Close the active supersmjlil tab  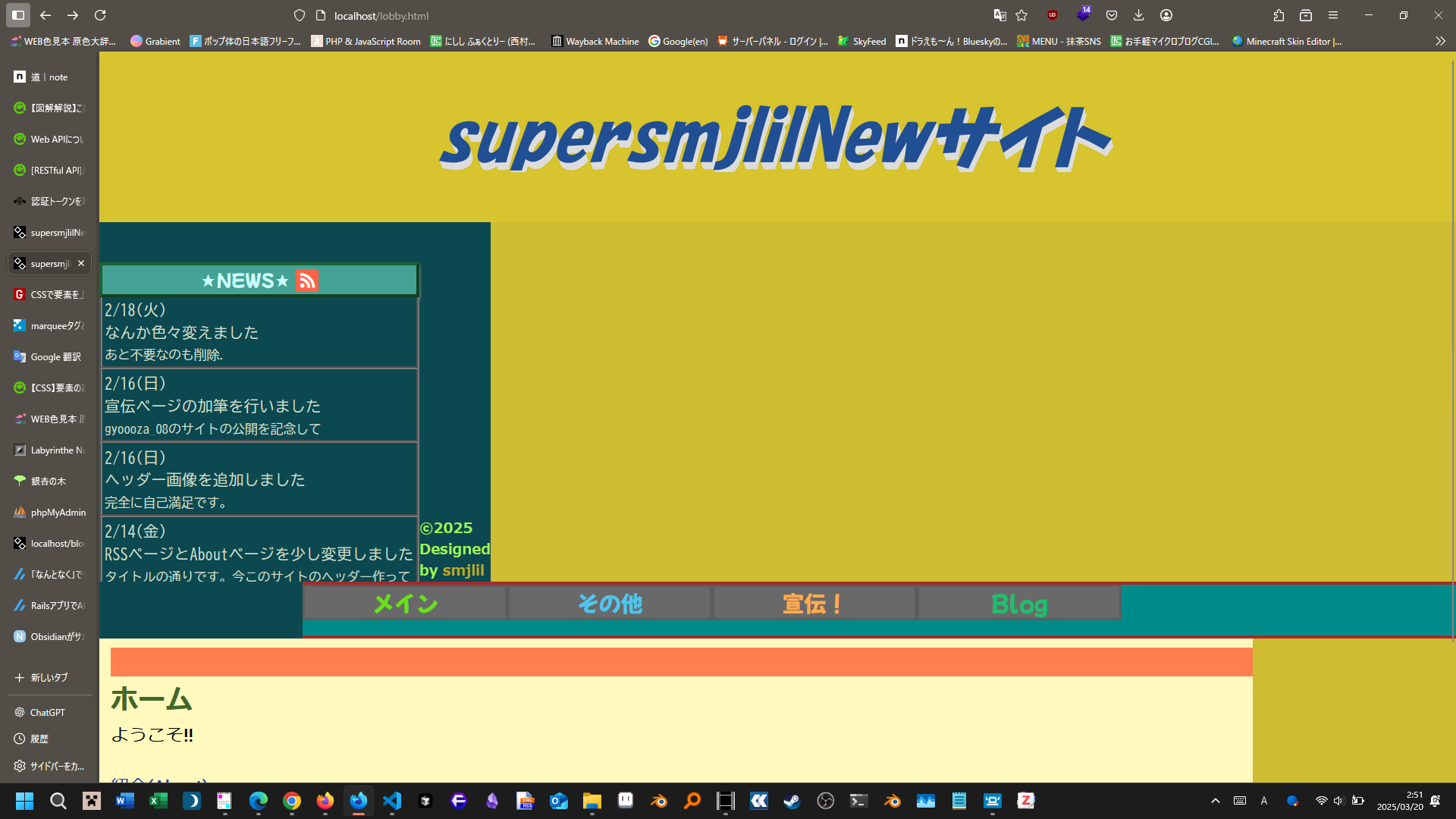coord(81,263)
